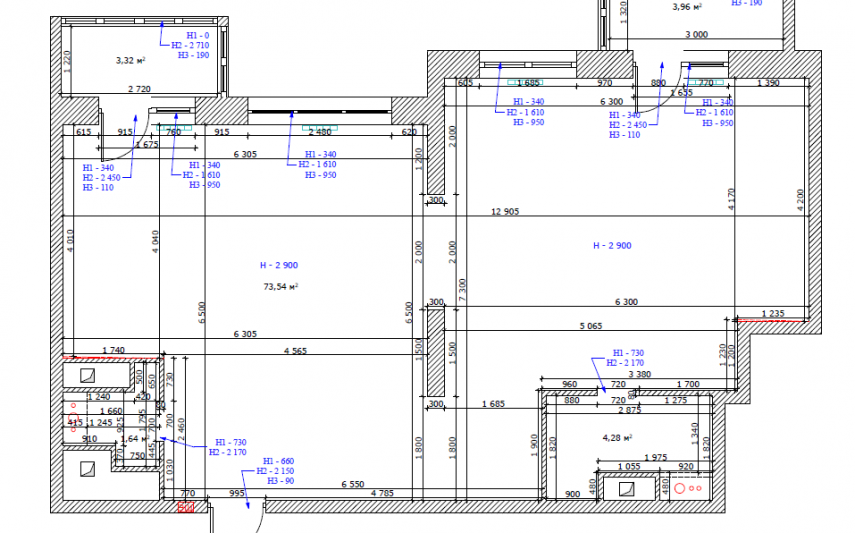Select the 1,64 м² bathroom area label
855x533 pixels.
click(x=131, y=438)
